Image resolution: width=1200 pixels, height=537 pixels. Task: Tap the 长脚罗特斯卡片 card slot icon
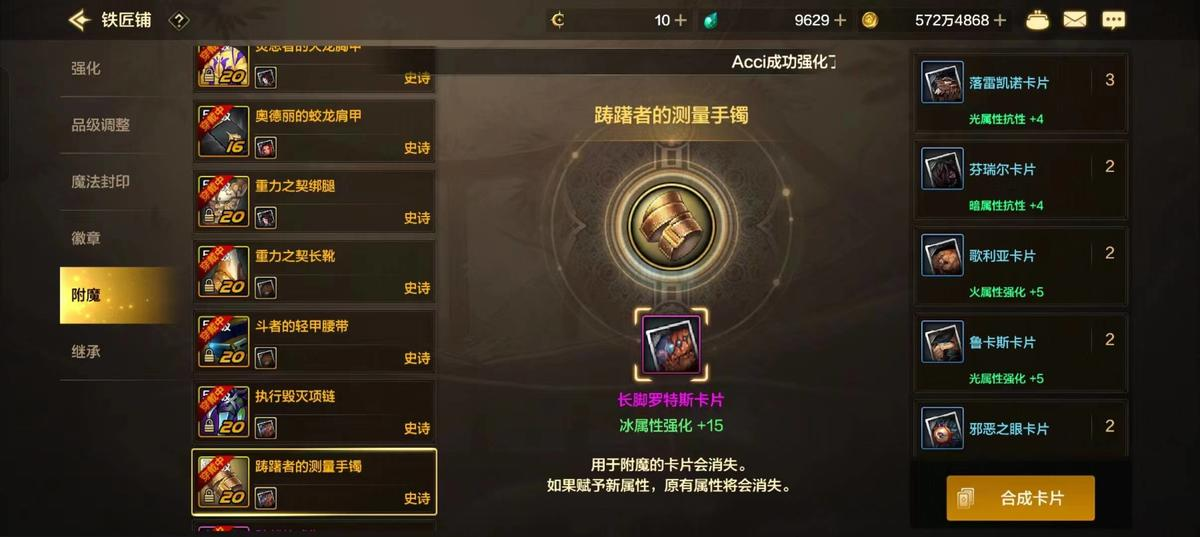[671, 344]
